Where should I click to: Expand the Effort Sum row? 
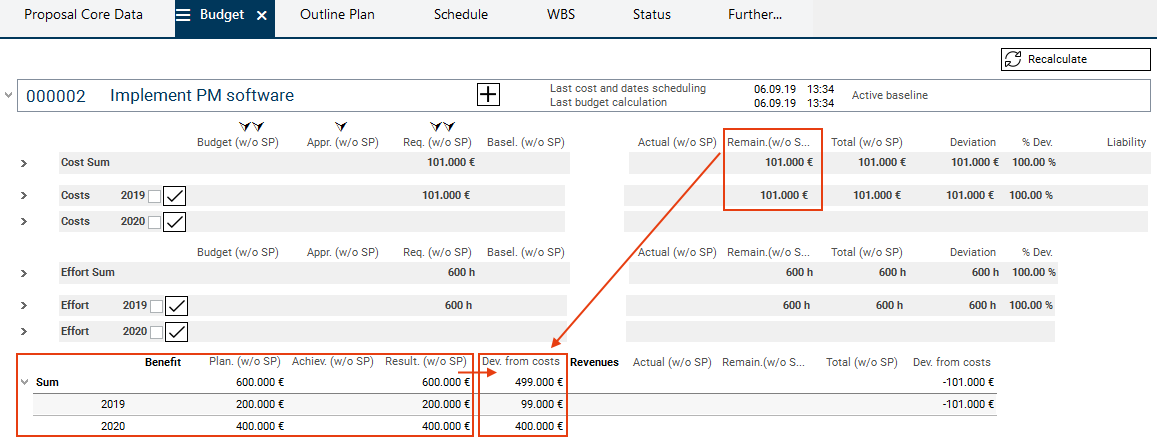point(23,273)
